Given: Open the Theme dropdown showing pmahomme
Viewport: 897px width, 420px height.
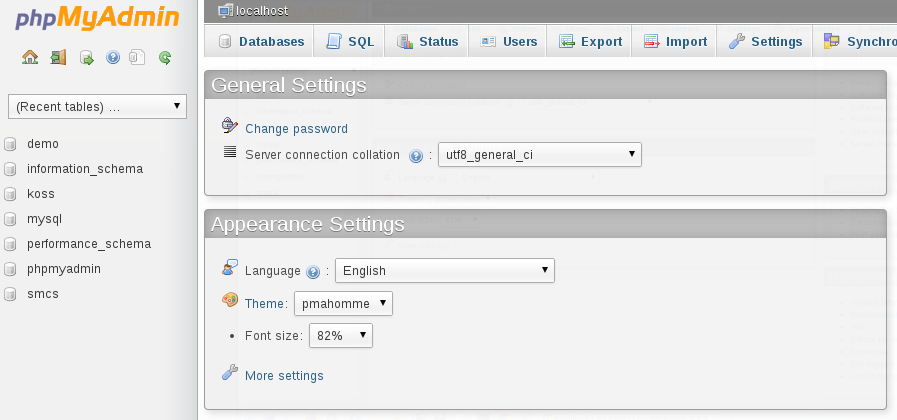Looking at the screenshot, I should tap(343, 303).
